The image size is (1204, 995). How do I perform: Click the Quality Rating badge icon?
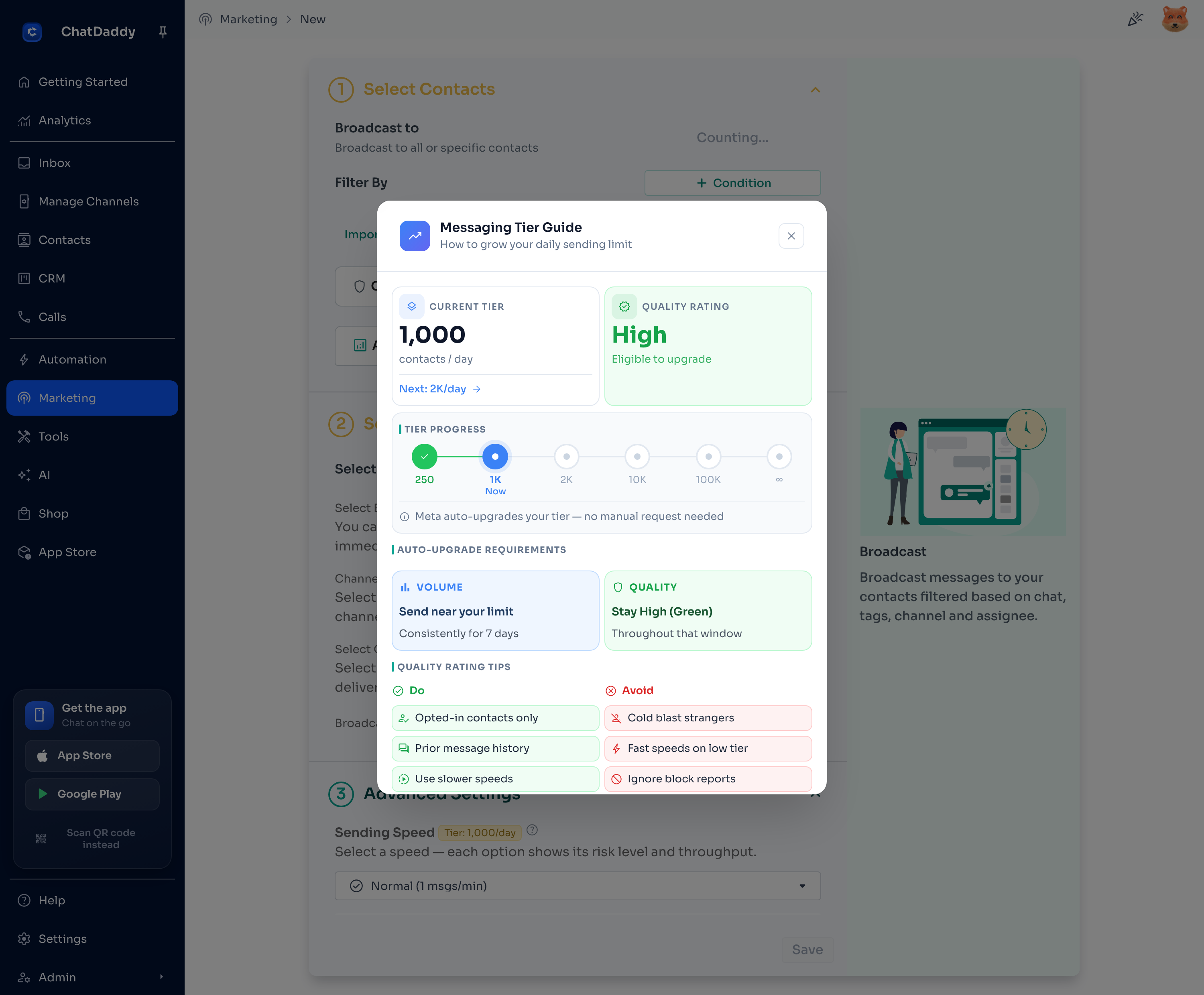(624, 306)
